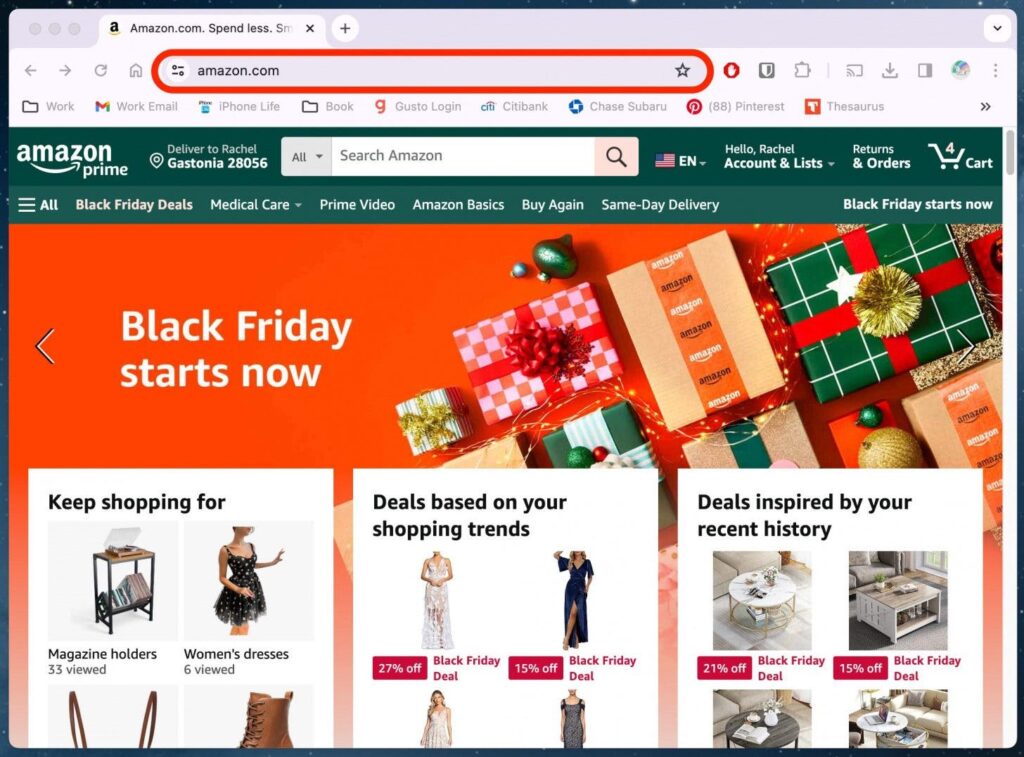
Task: Open the hamburger All menu
Action: (x=38, y=205)
